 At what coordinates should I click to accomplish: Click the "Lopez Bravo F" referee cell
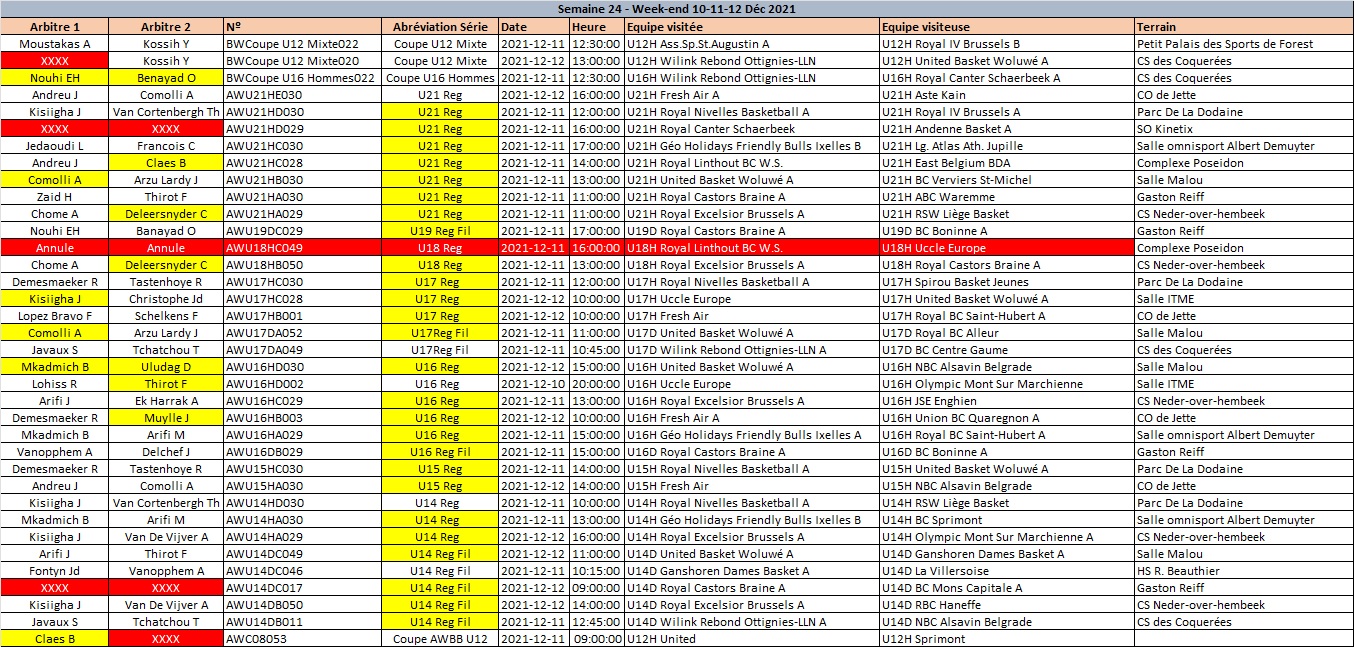point(54,316)
